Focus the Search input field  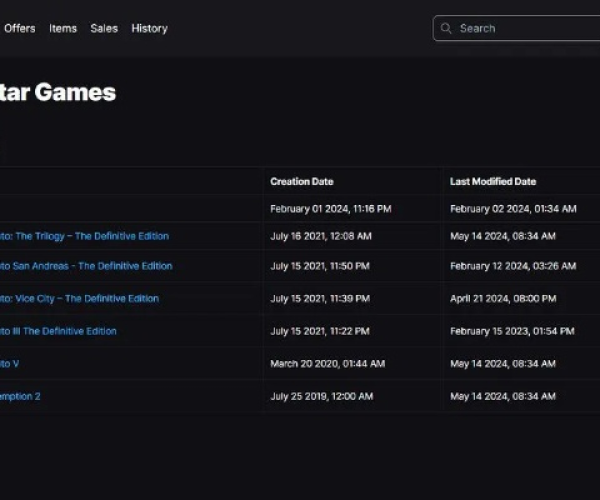520,28
